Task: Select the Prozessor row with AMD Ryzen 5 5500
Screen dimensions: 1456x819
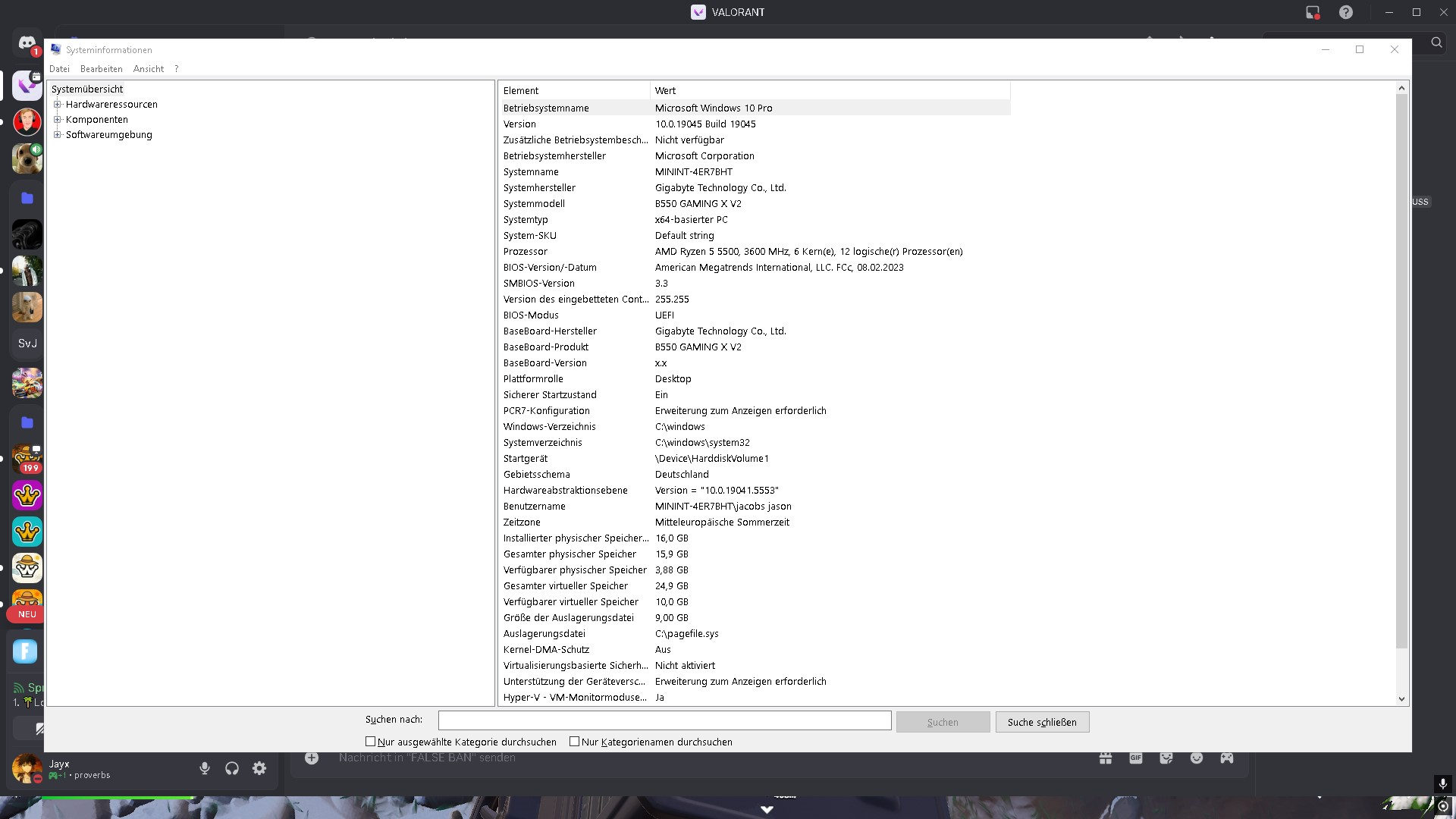Action: pyautogui.click(x=755, y=252)
